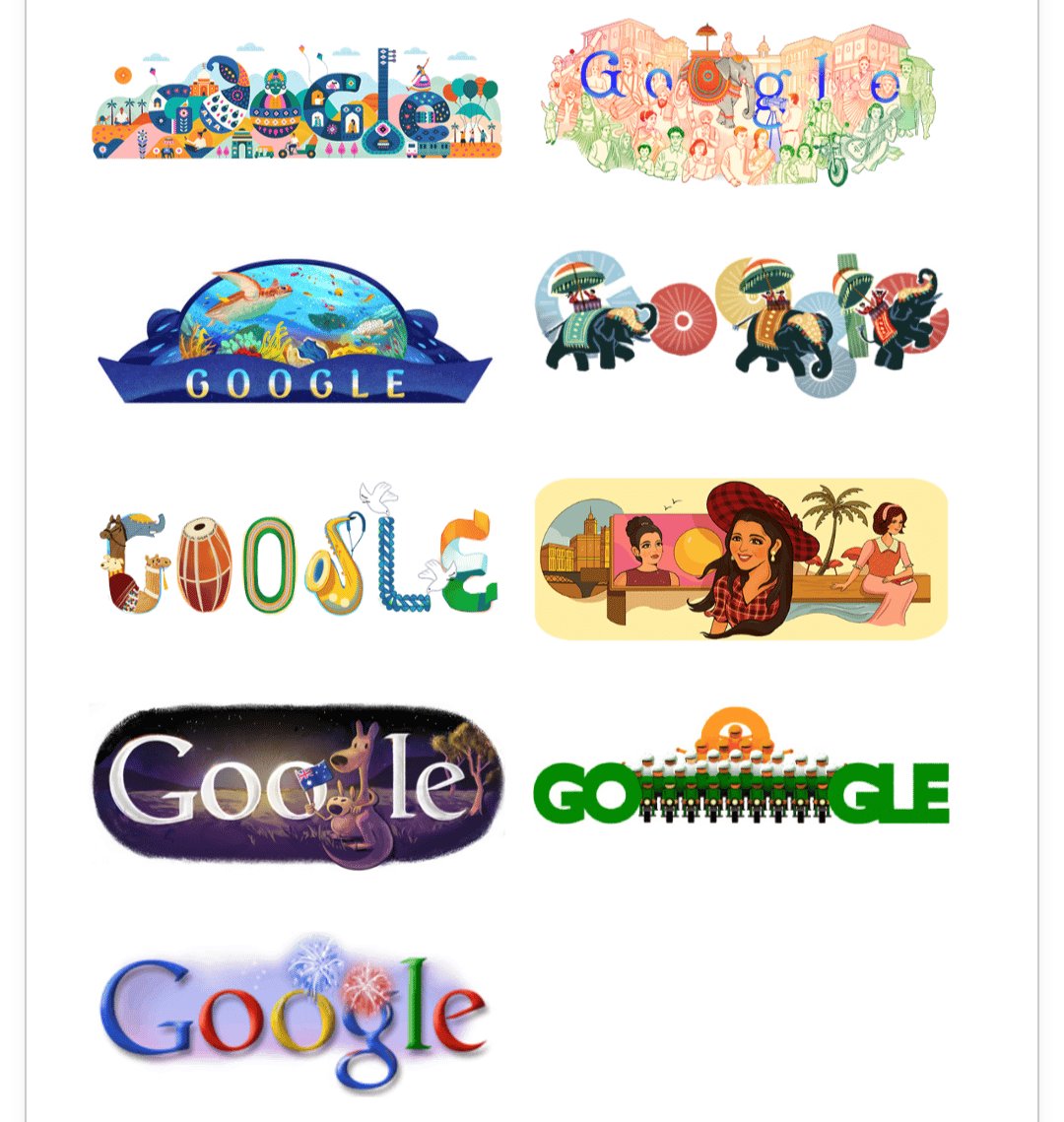Image resolution: width=1064 pixels, height=1122 pixels.
Task: Open the three decorated elephants doodle
Action: [x=741, y=324]
